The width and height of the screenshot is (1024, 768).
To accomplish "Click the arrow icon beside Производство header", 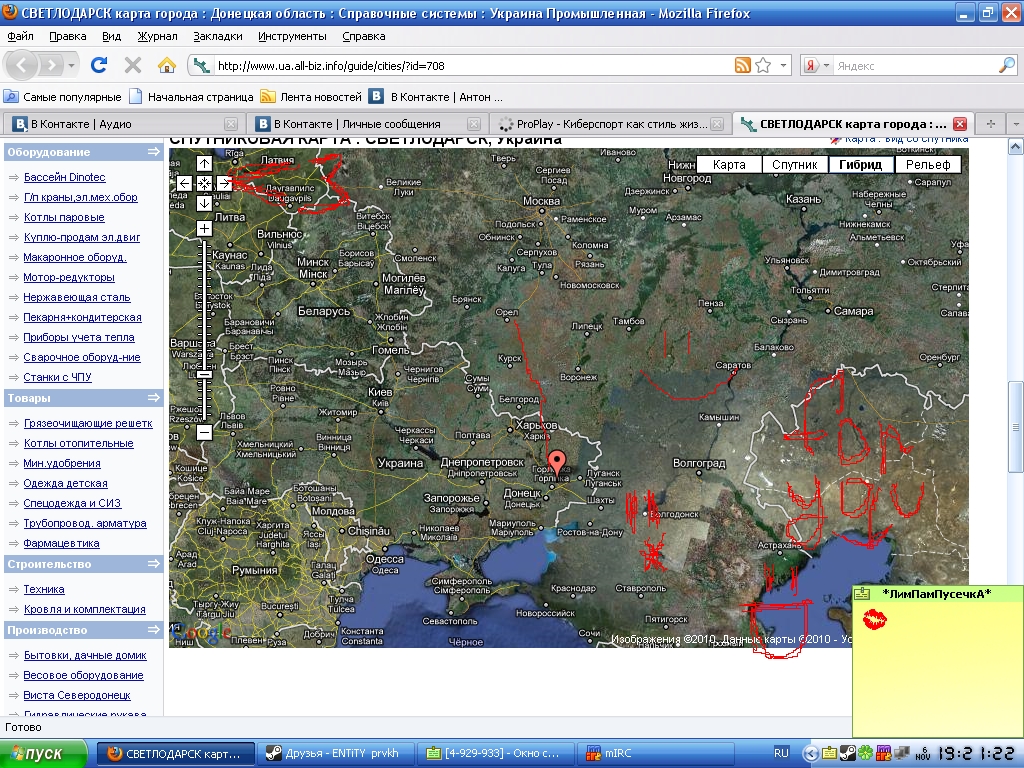I will [153, 630].
